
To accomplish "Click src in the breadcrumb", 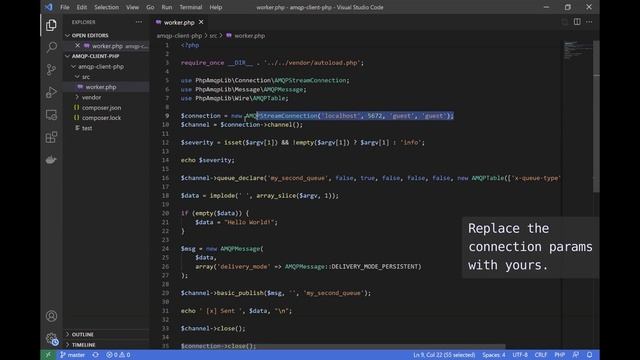I will click(x=213, y=36).
